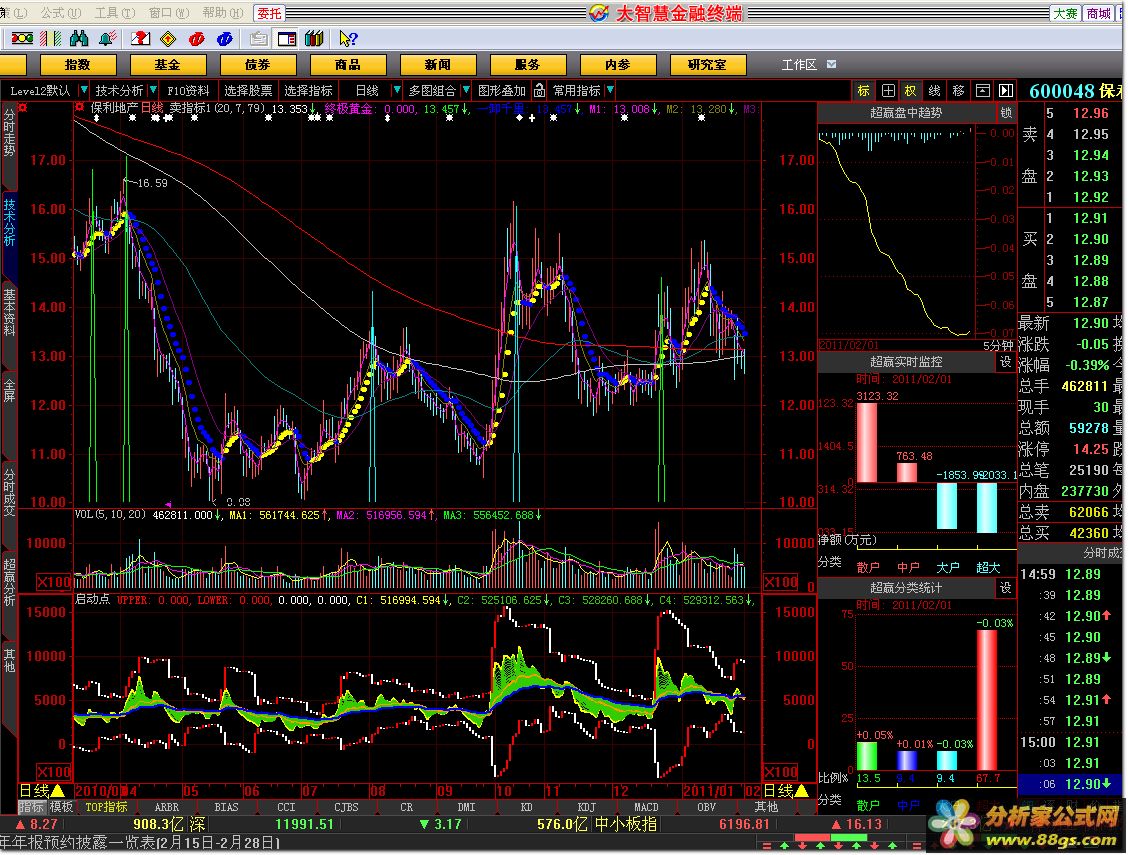Click the skip-to-end sidebar toggle icon
Screen dimensions: 1128x855
click(1006, 91)
